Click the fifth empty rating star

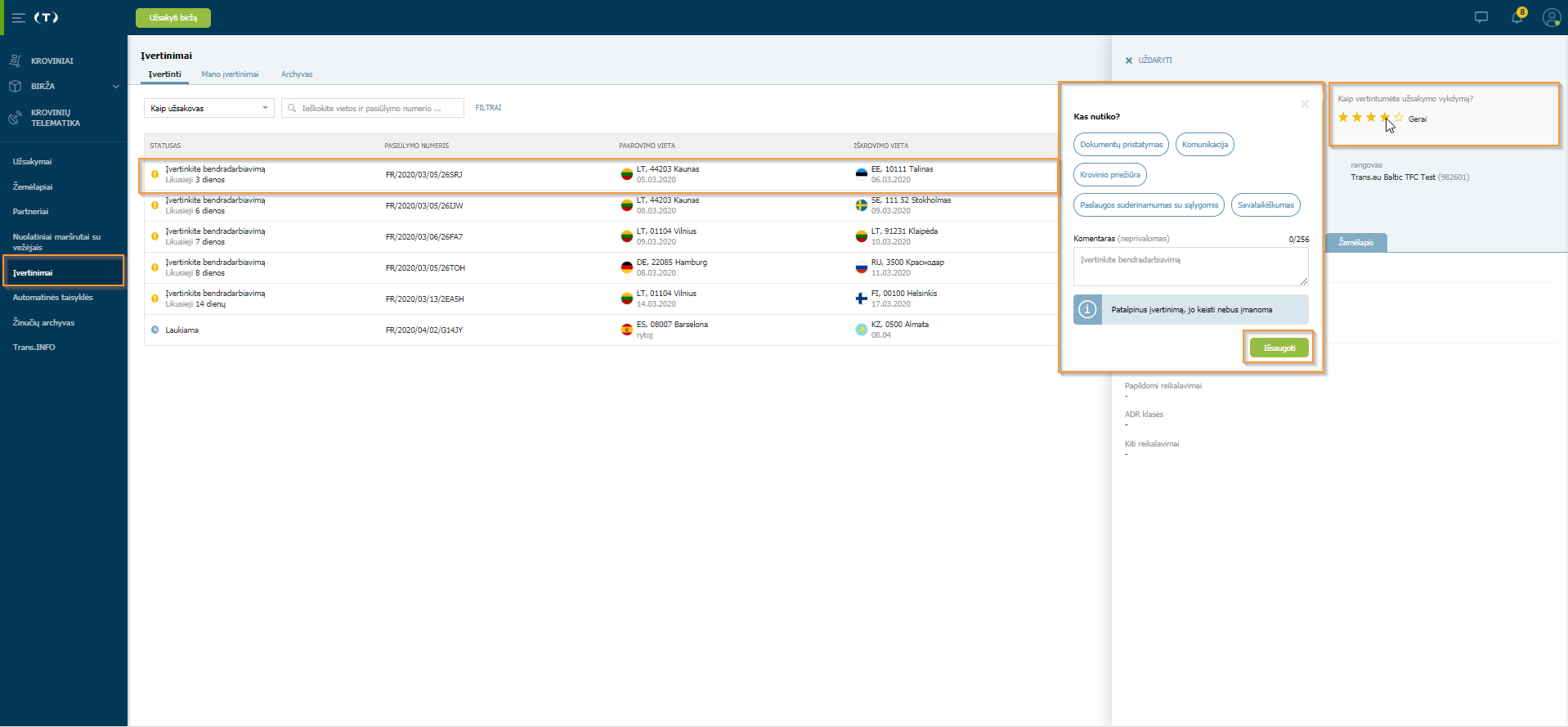[x=1399, y=118]
